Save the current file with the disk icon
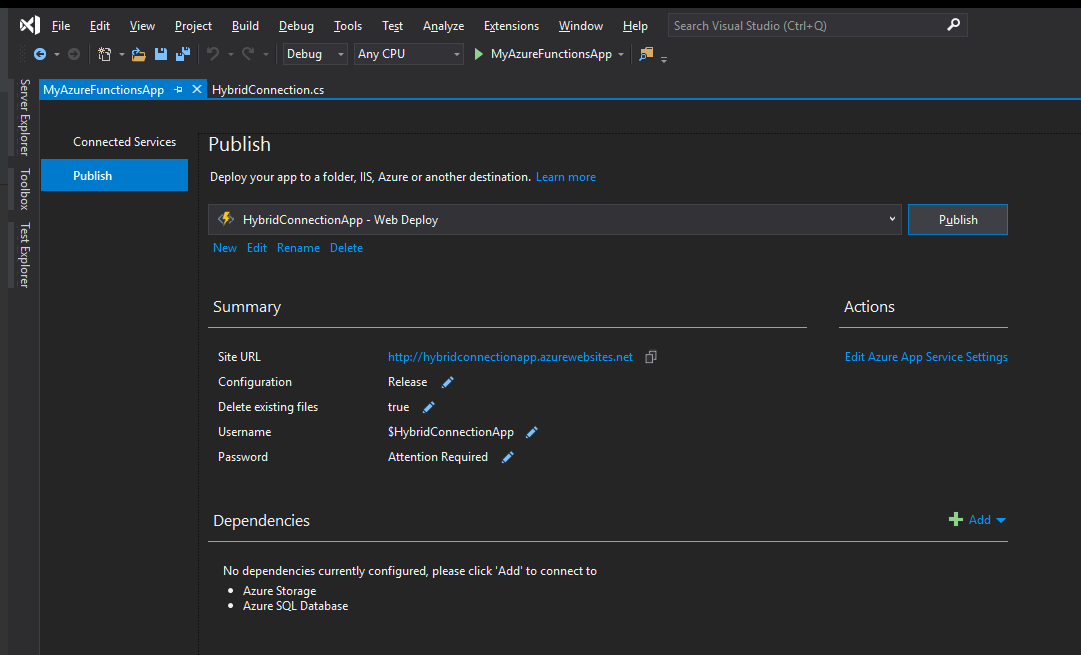The image size is (1081, 655). click(x=161, y=54)
